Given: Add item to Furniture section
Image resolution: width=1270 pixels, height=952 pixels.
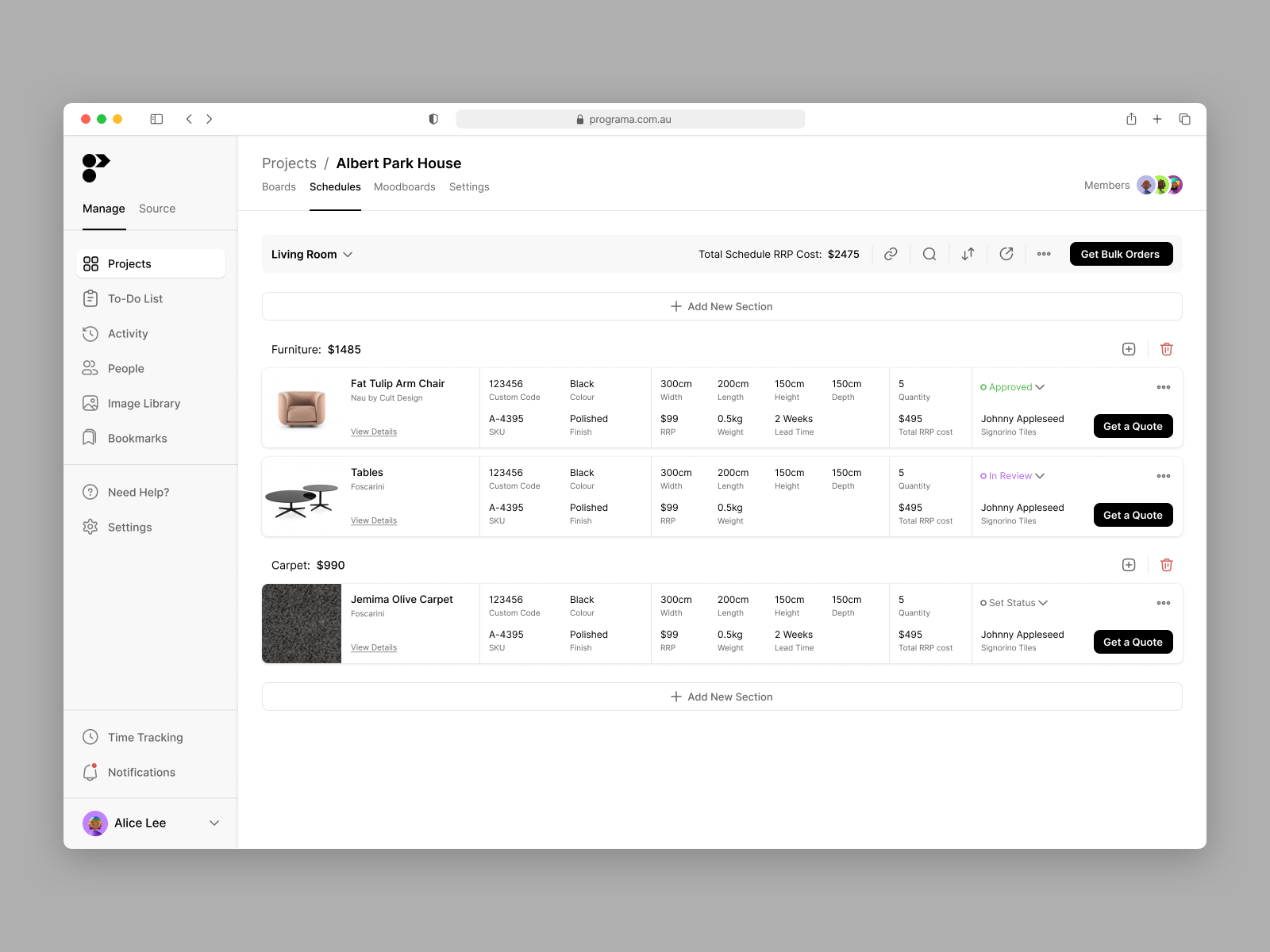Looking at the screenshot, I should (1129, 349).
